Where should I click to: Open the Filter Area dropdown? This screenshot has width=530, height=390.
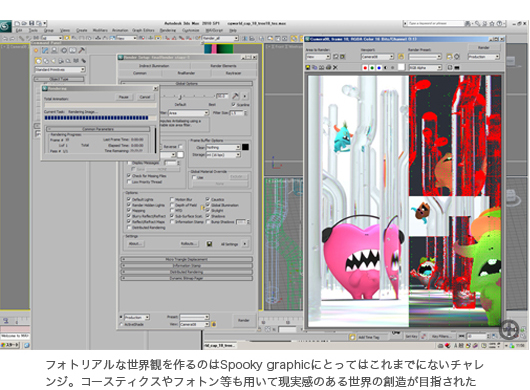(188, 113)
